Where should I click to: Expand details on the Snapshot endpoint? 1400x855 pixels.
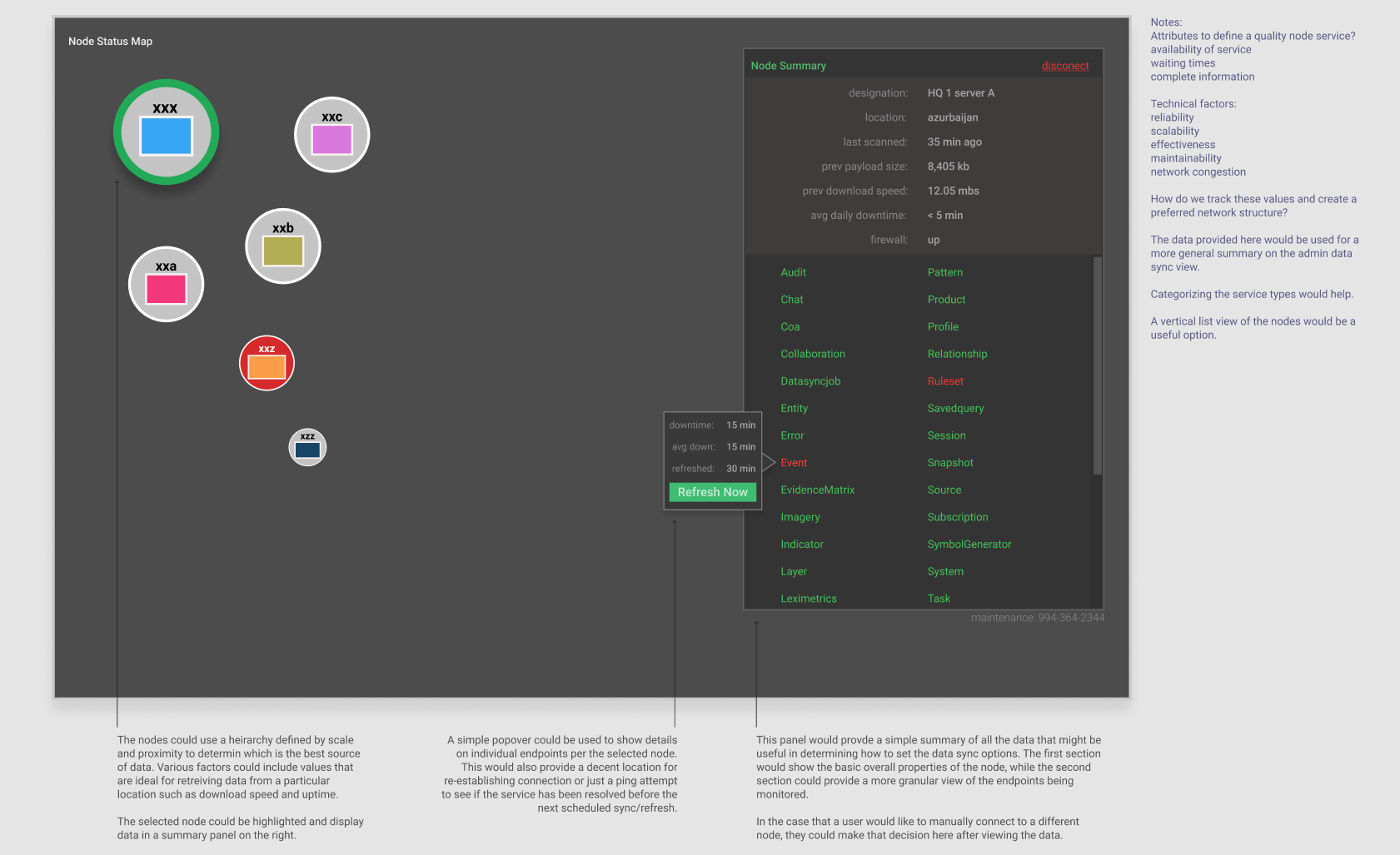pos(949,462)
